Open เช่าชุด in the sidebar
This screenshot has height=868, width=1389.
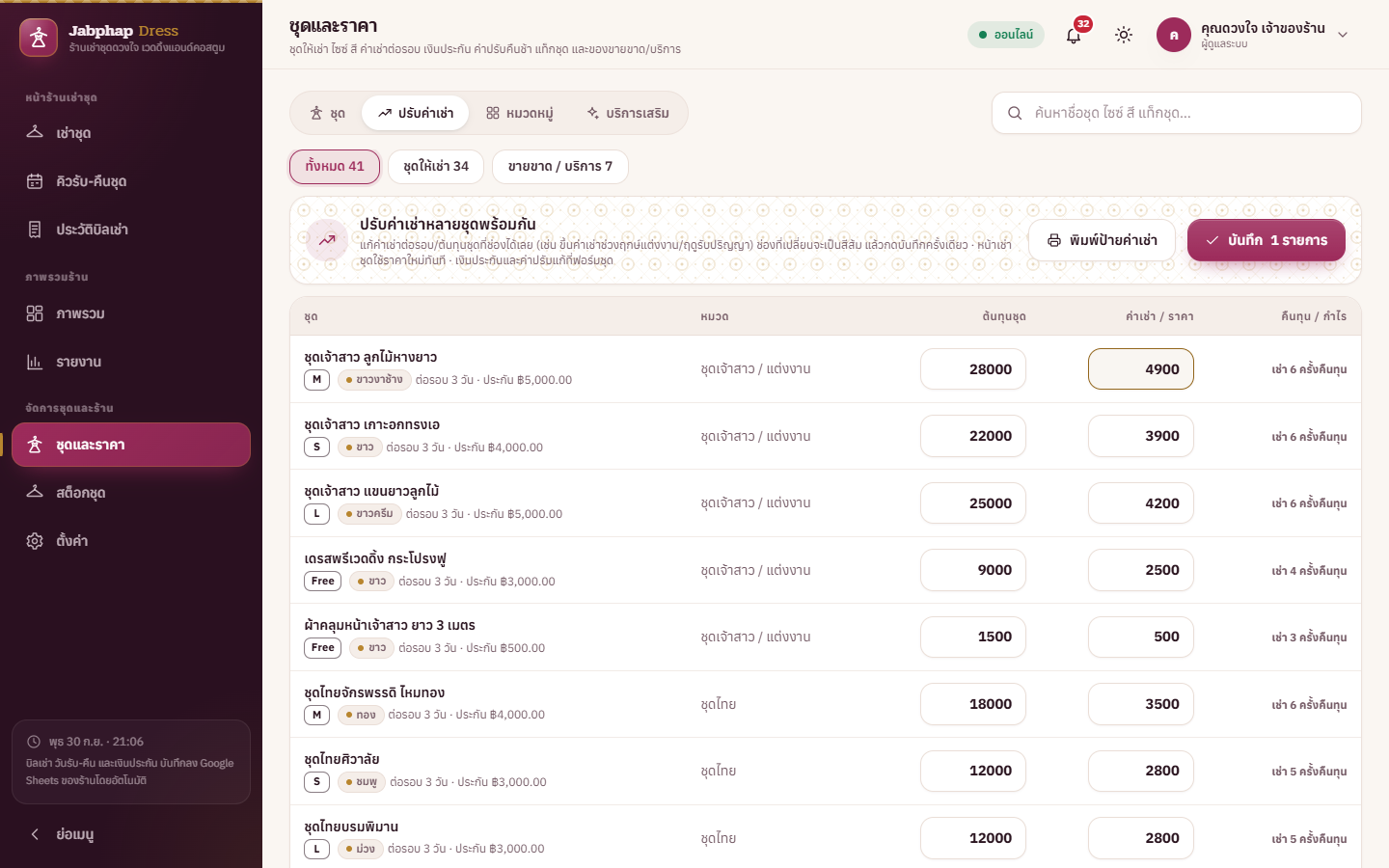[131, 133]
